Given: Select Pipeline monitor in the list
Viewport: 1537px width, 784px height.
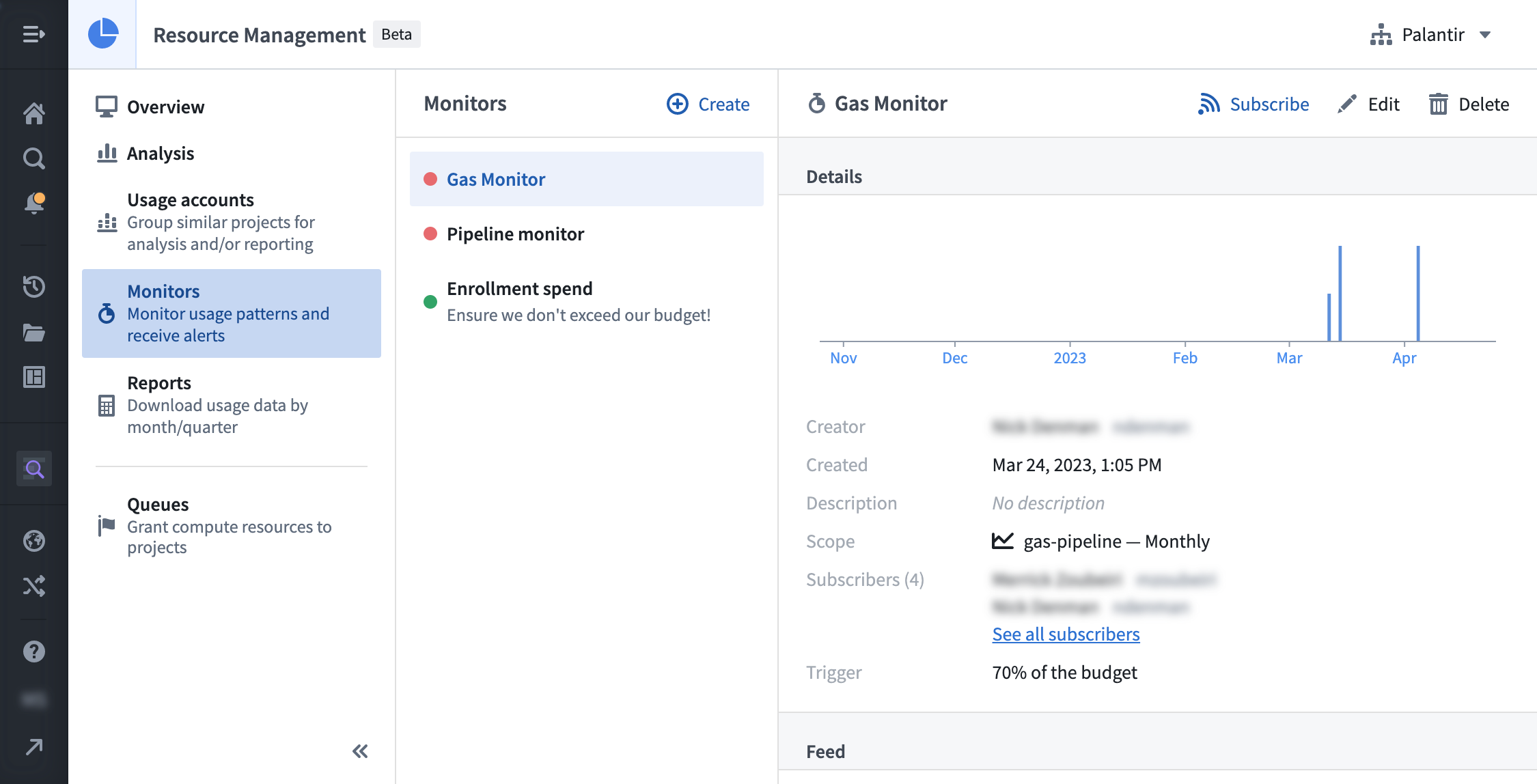Looking at the screenshot, I should [x=586, y=234].
